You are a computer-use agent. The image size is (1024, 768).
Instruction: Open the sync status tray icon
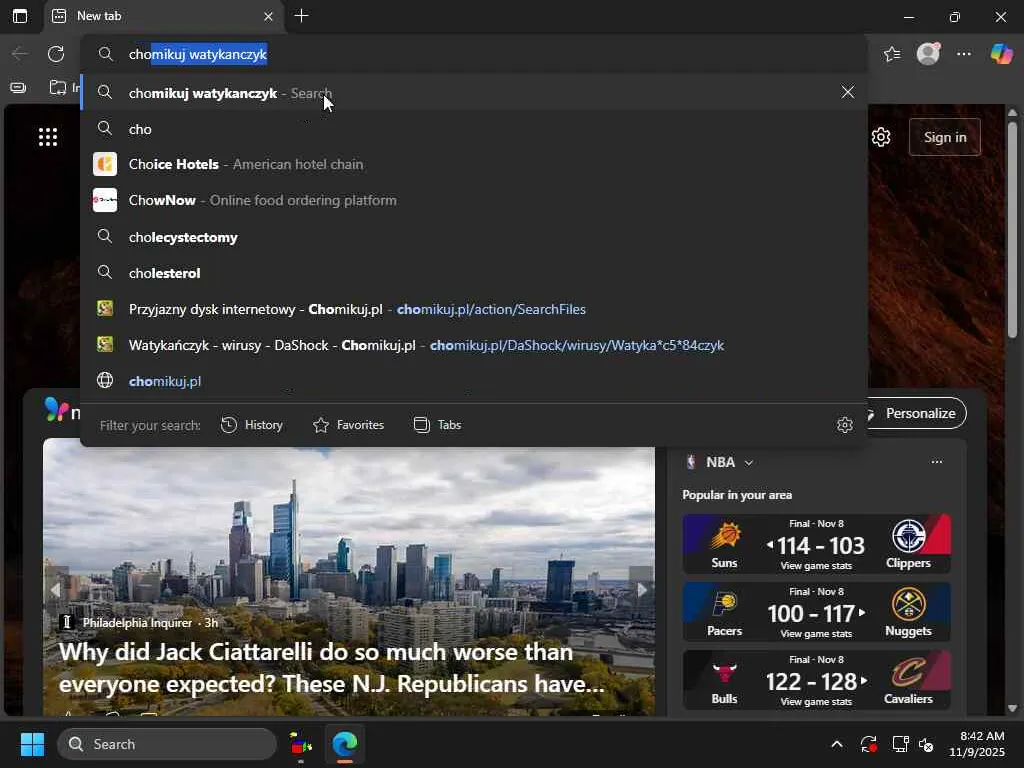click(x=869, y=744)
